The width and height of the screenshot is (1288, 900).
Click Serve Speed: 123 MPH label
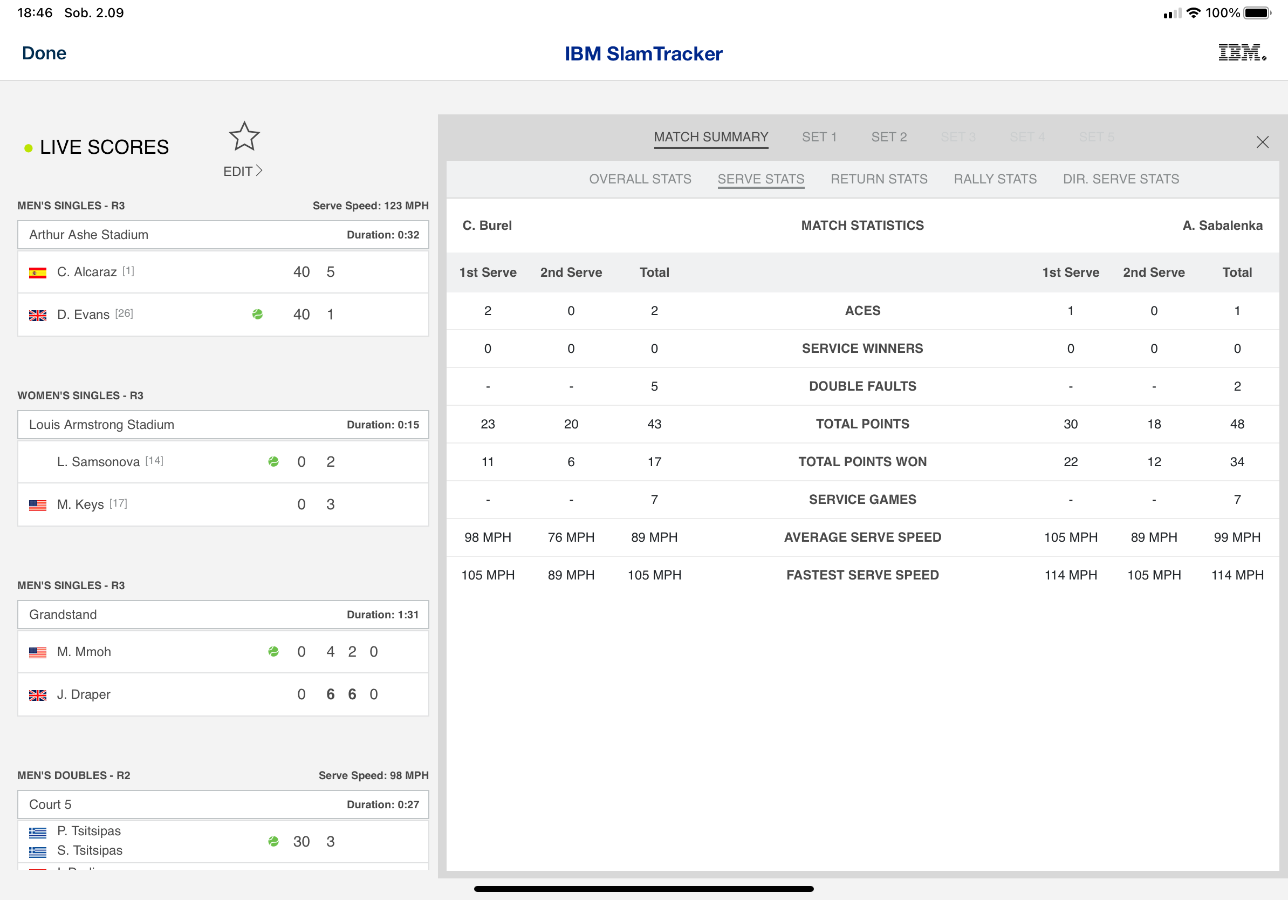click(x=370, y=206)
